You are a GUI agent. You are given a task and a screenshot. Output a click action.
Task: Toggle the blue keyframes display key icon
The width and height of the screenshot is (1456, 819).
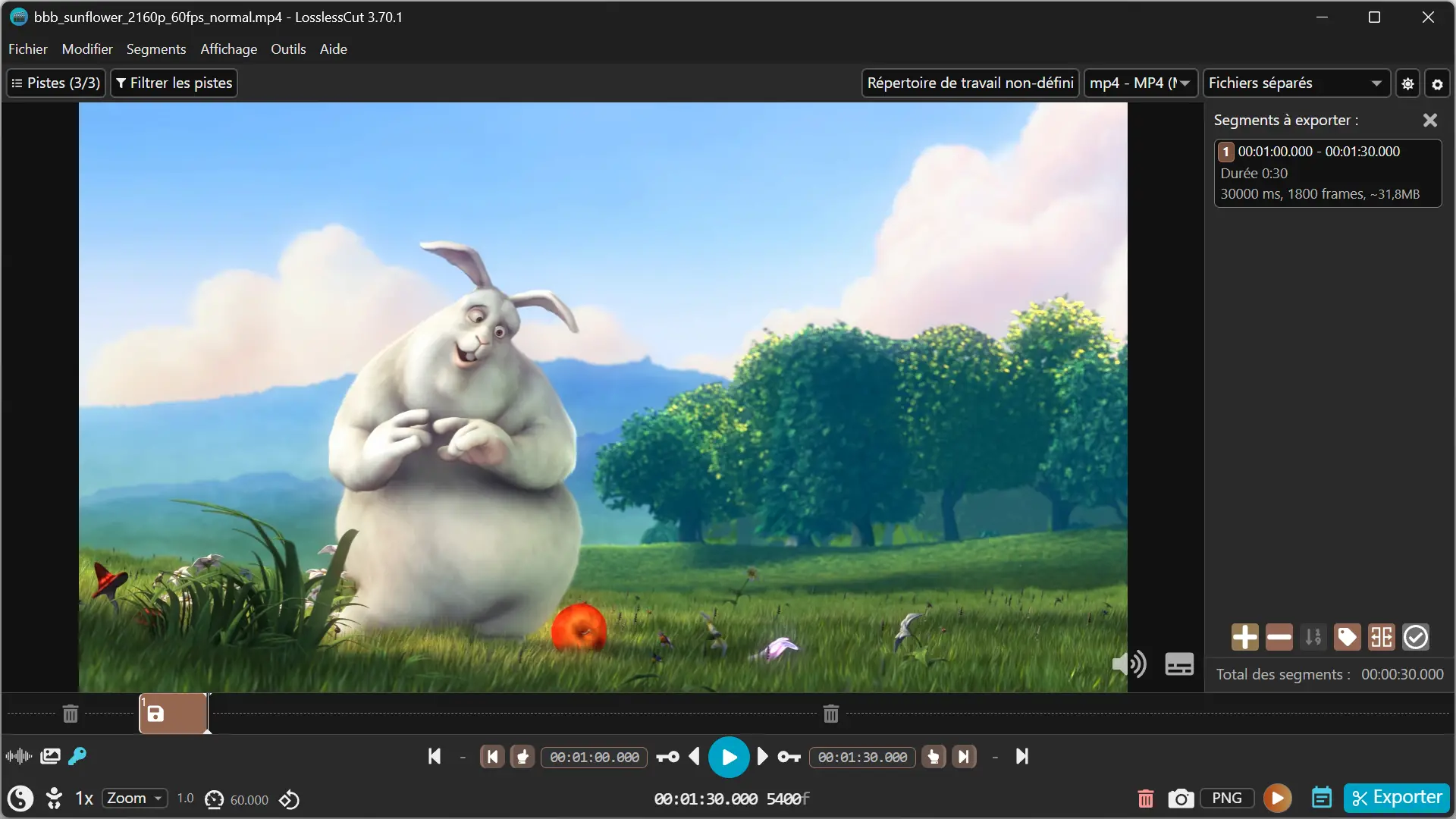pyautogui.click(x=77, y=756)
